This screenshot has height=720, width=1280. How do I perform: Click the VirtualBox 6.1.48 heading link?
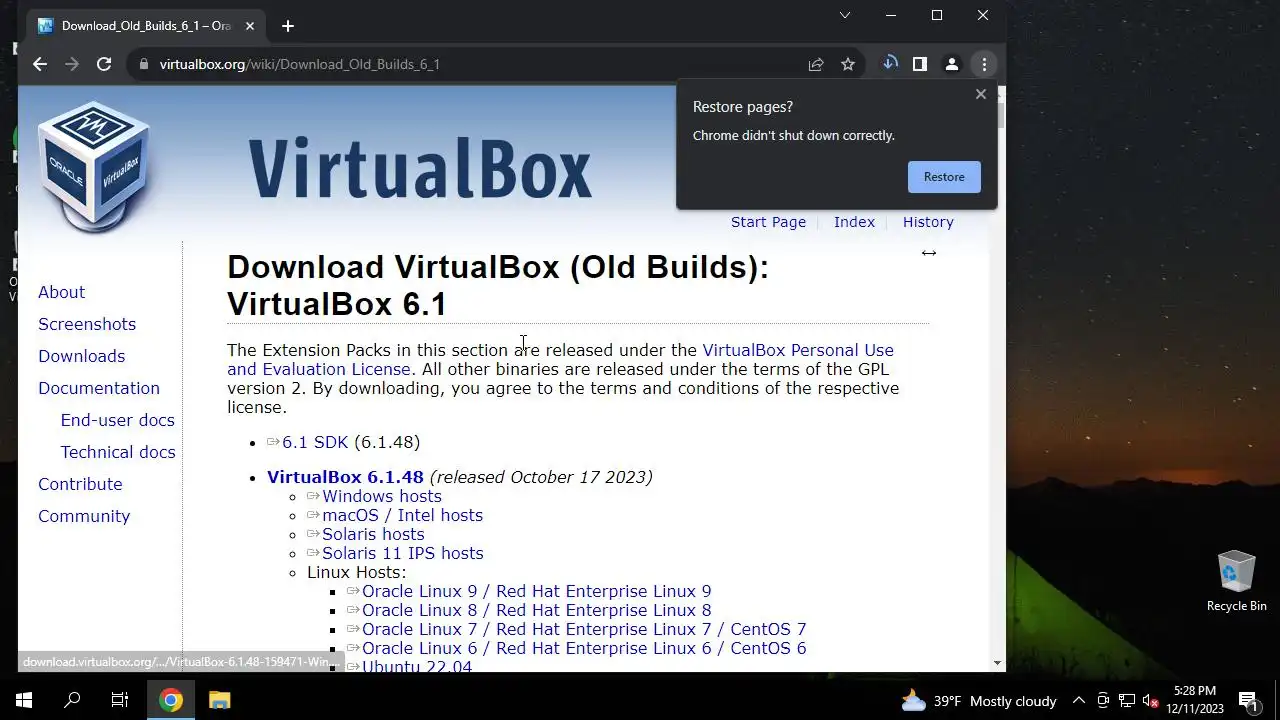tap(345, 477)
